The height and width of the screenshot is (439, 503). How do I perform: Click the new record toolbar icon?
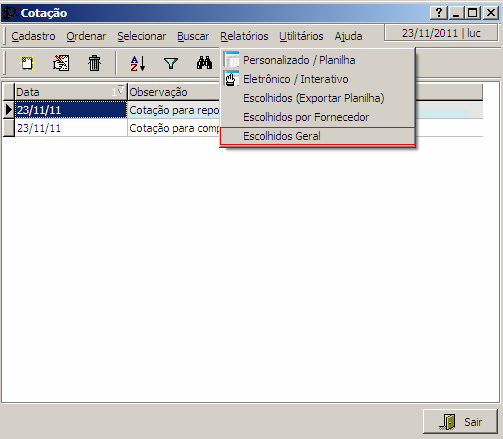tap(27, 63)
